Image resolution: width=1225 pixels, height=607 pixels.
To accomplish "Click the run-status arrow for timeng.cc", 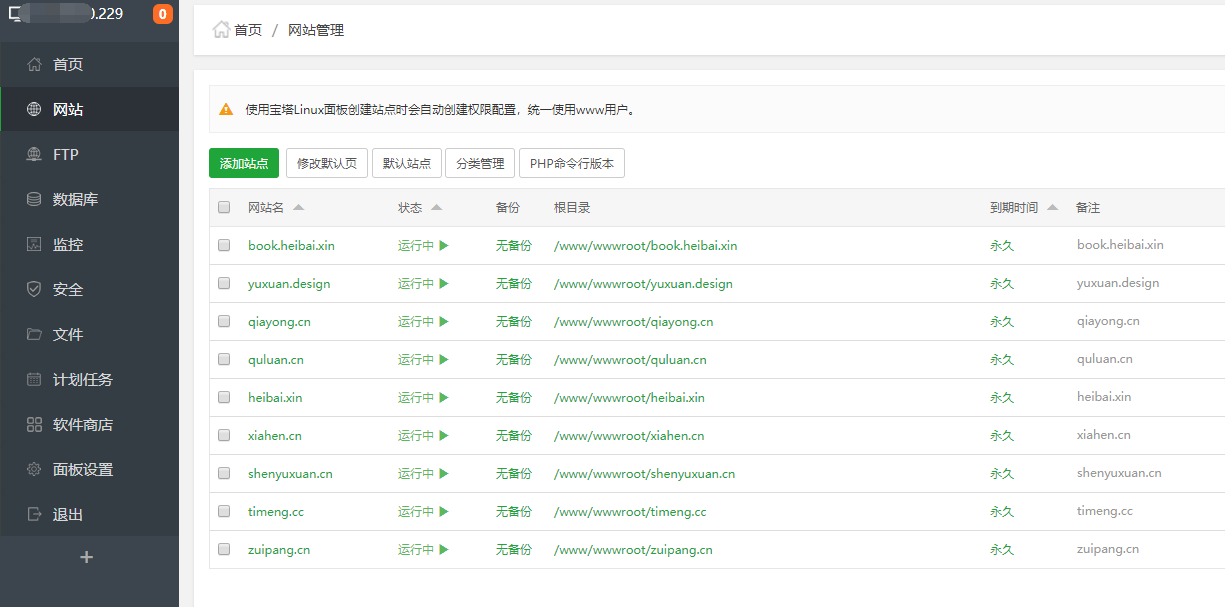I will [x=444, y=511].
